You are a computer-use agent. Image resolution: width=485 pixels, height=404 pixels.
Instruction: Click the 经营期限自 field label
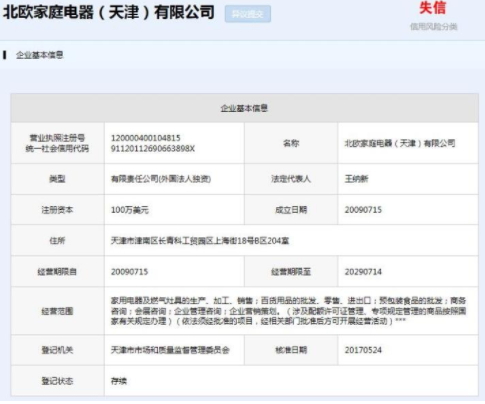pyautogui.click(x=57, y=272)
